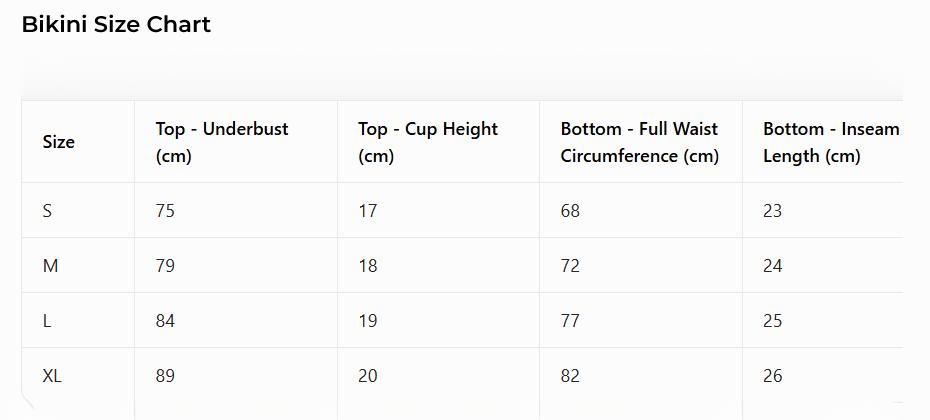The width and height of the screenshot is (930, 420).
Task: Click the Bottom - Inseam Length header
Action: pos(830,142)
